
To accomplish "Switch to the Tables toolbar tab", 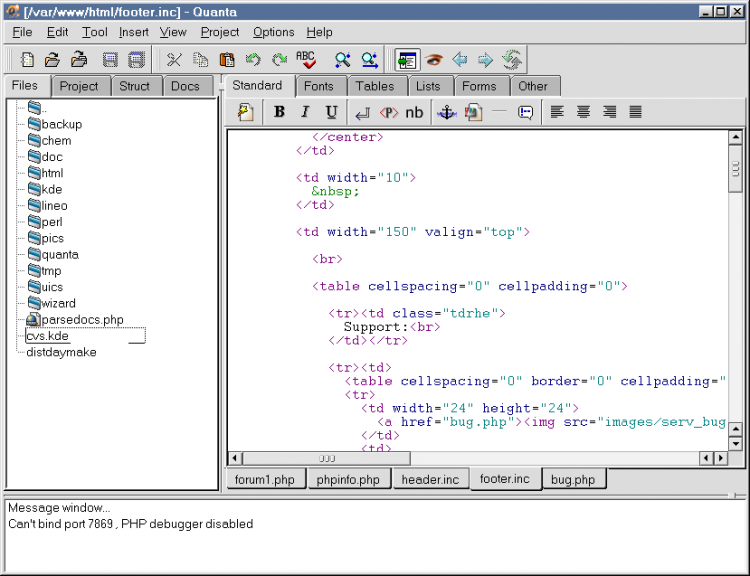I will [x=375, y=86].
